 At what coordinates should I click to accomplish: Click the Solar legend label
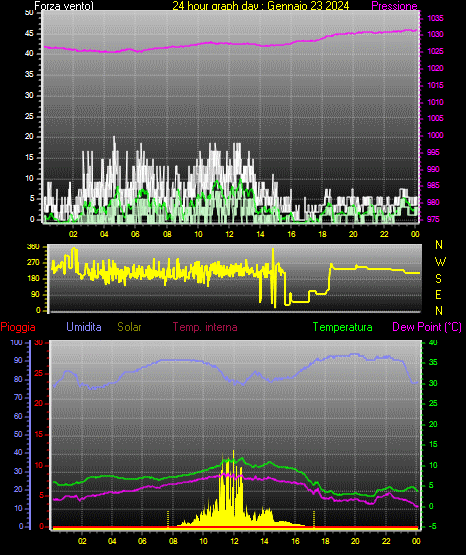tap(130, 327)
